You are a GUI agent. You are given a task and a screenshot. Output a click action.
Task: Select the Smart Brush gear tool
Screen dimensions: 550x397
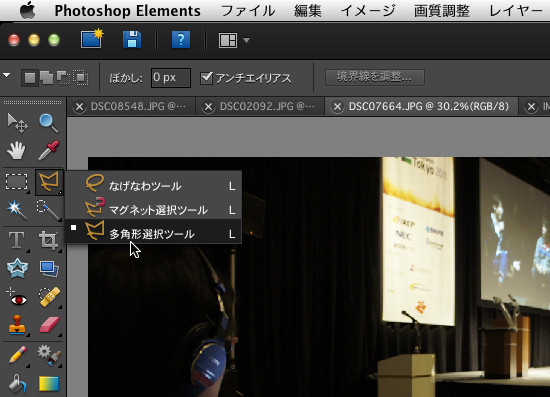[49, 355]
